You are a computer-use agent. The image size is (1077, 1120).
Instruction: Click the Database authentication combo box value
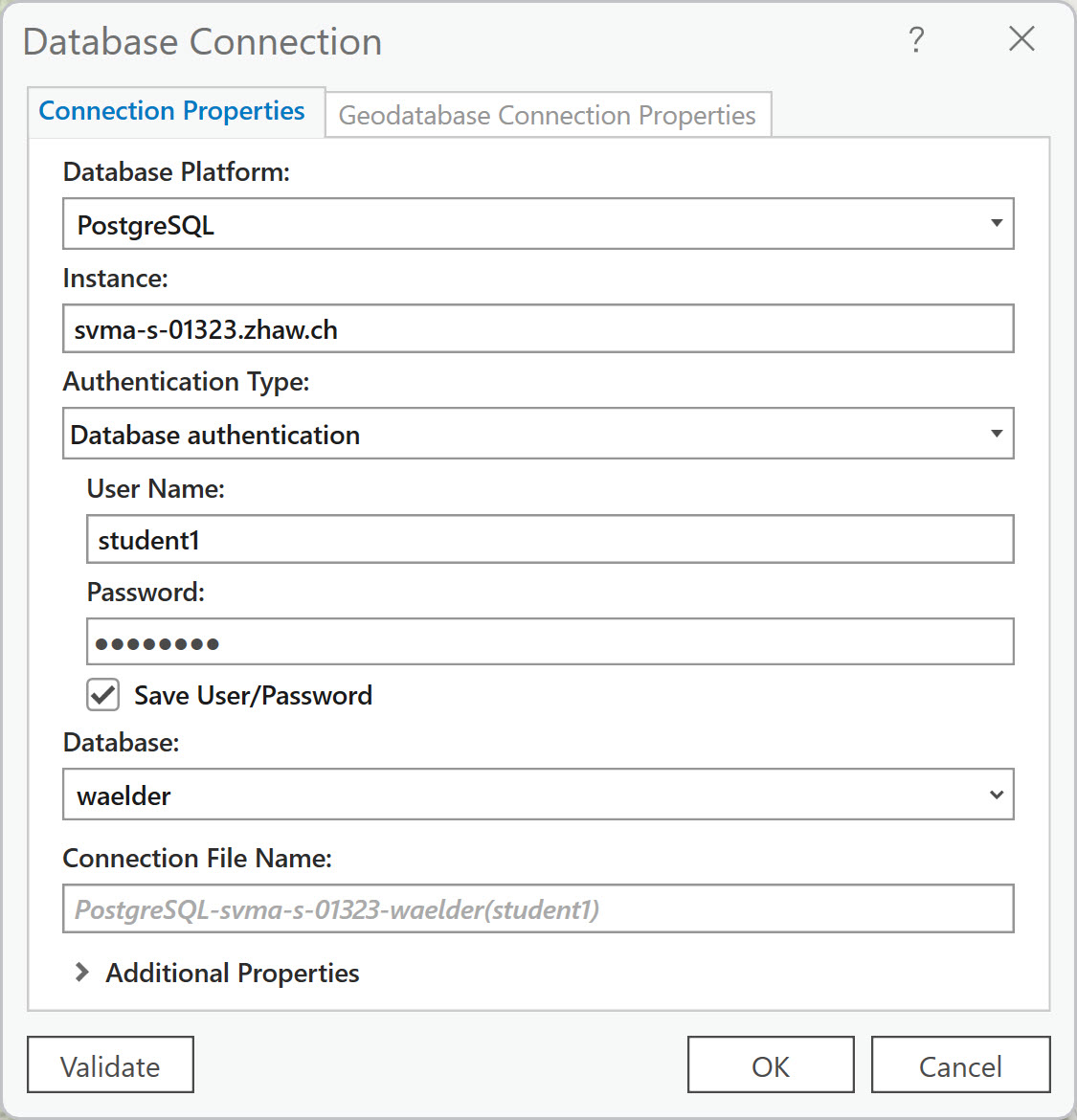point(215,436)
